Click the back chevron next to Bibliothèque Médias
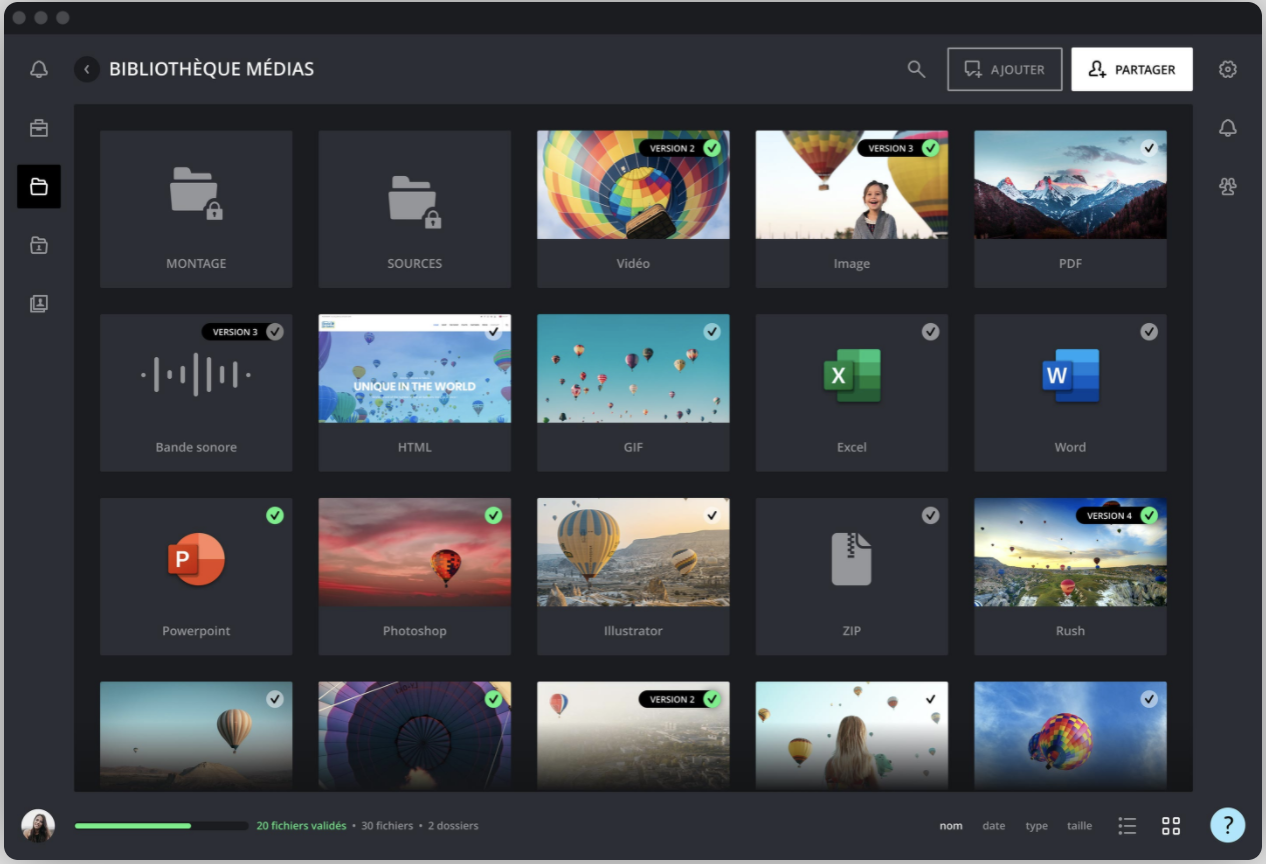1266x864 pixels. click(x=86, y=69)
